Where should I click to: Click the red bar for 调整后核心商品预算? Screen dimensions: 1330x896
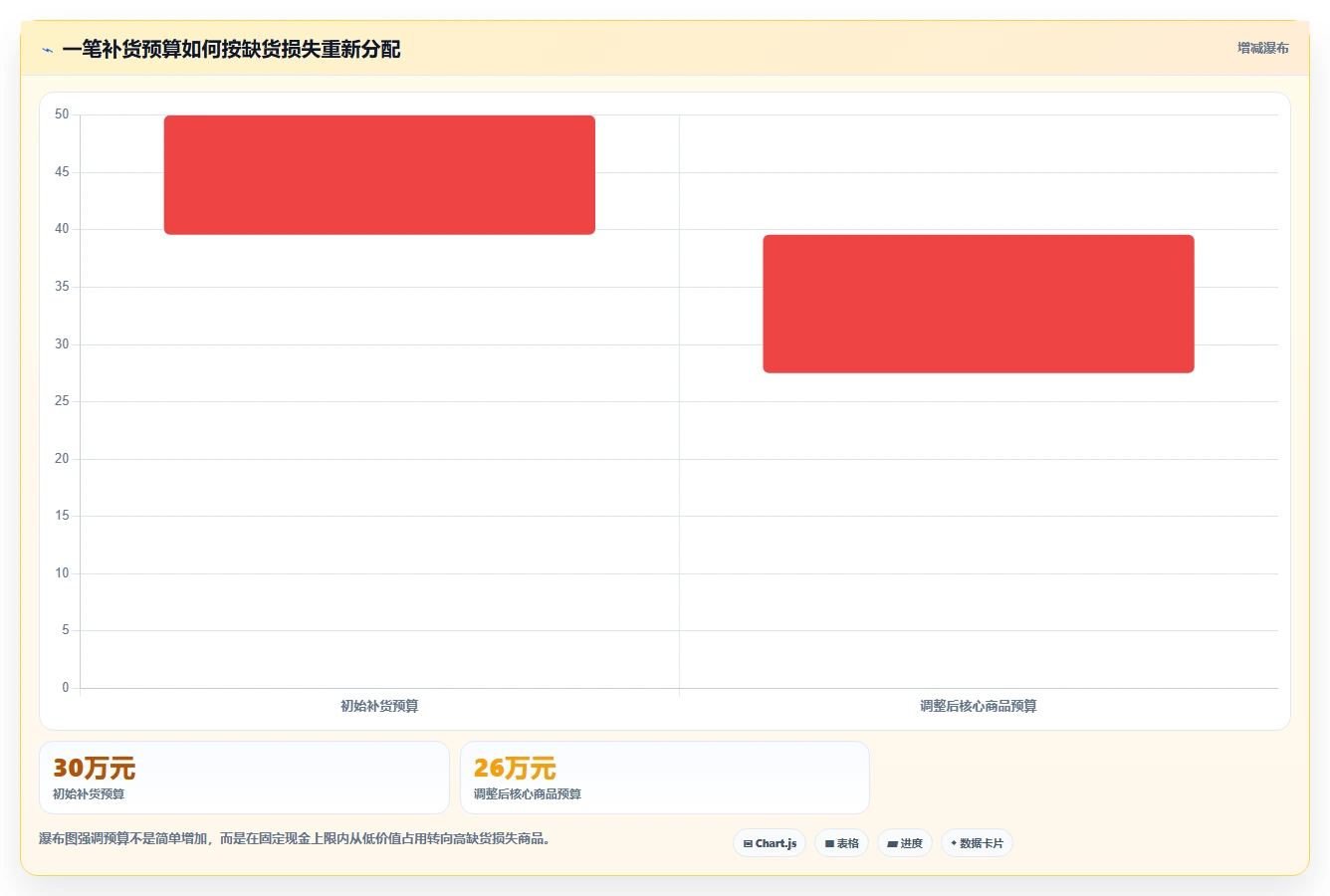pos(979,304)
